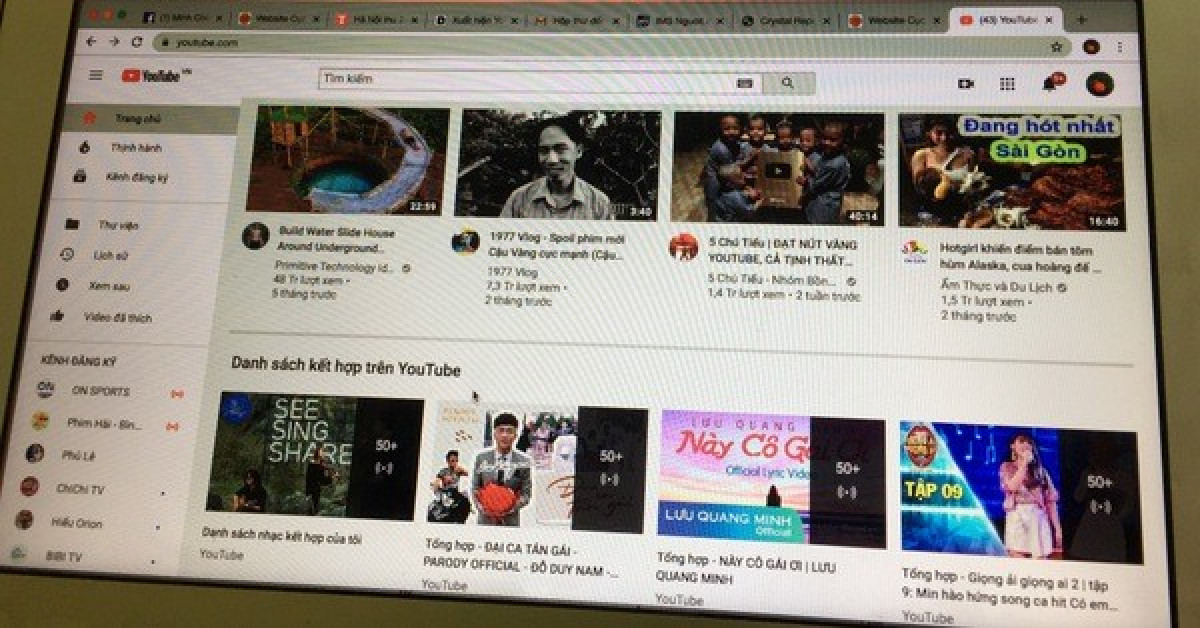Click the 1977 Vlog channel avatar
The height and width of the screenshot is (628, 1200).
(x=465, y=241)
